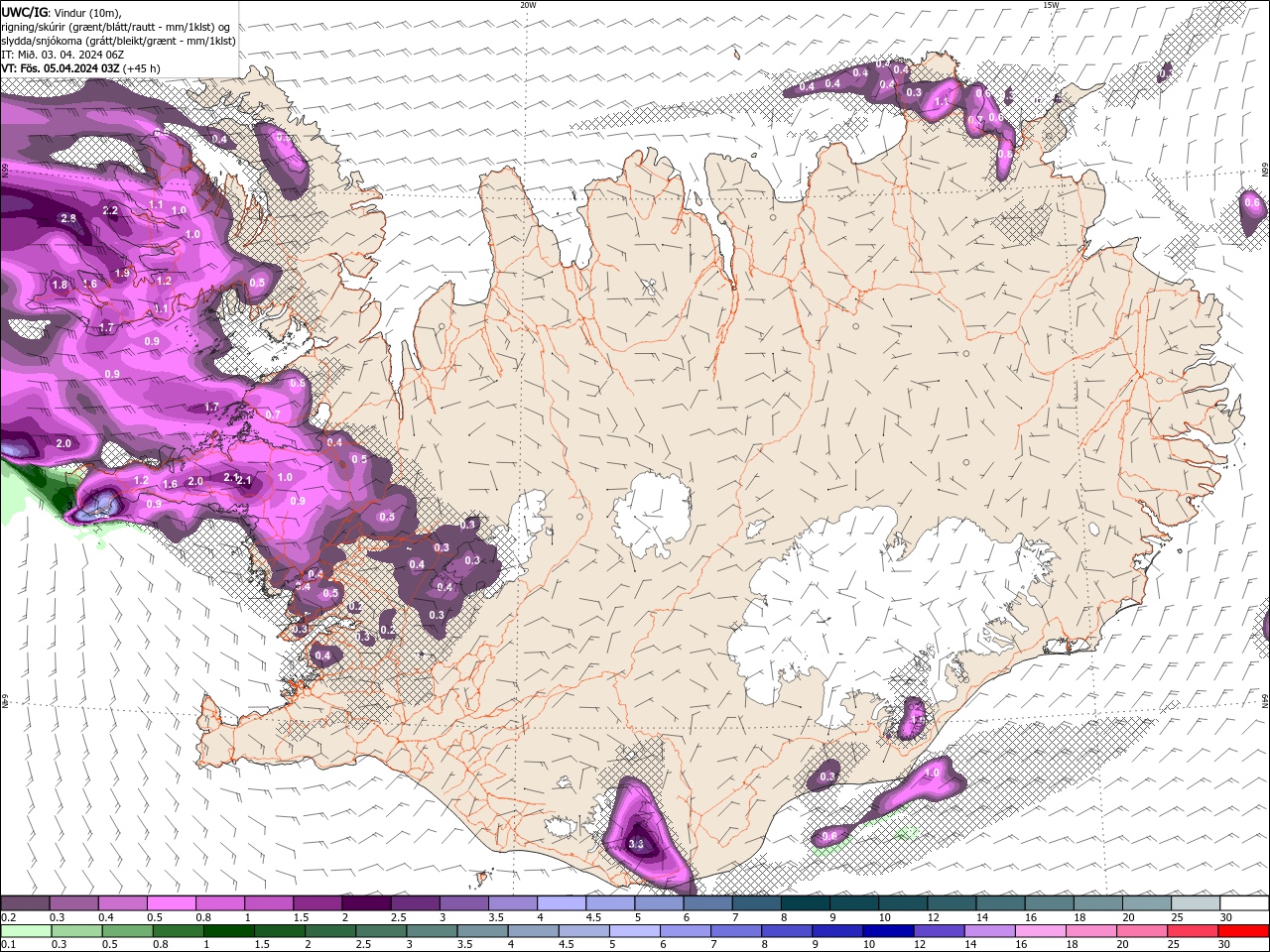Viewport: 1270px width, 952px height.
Task: Click the '30' label beneath the red swatch
Action: (x=1226, y=945)
